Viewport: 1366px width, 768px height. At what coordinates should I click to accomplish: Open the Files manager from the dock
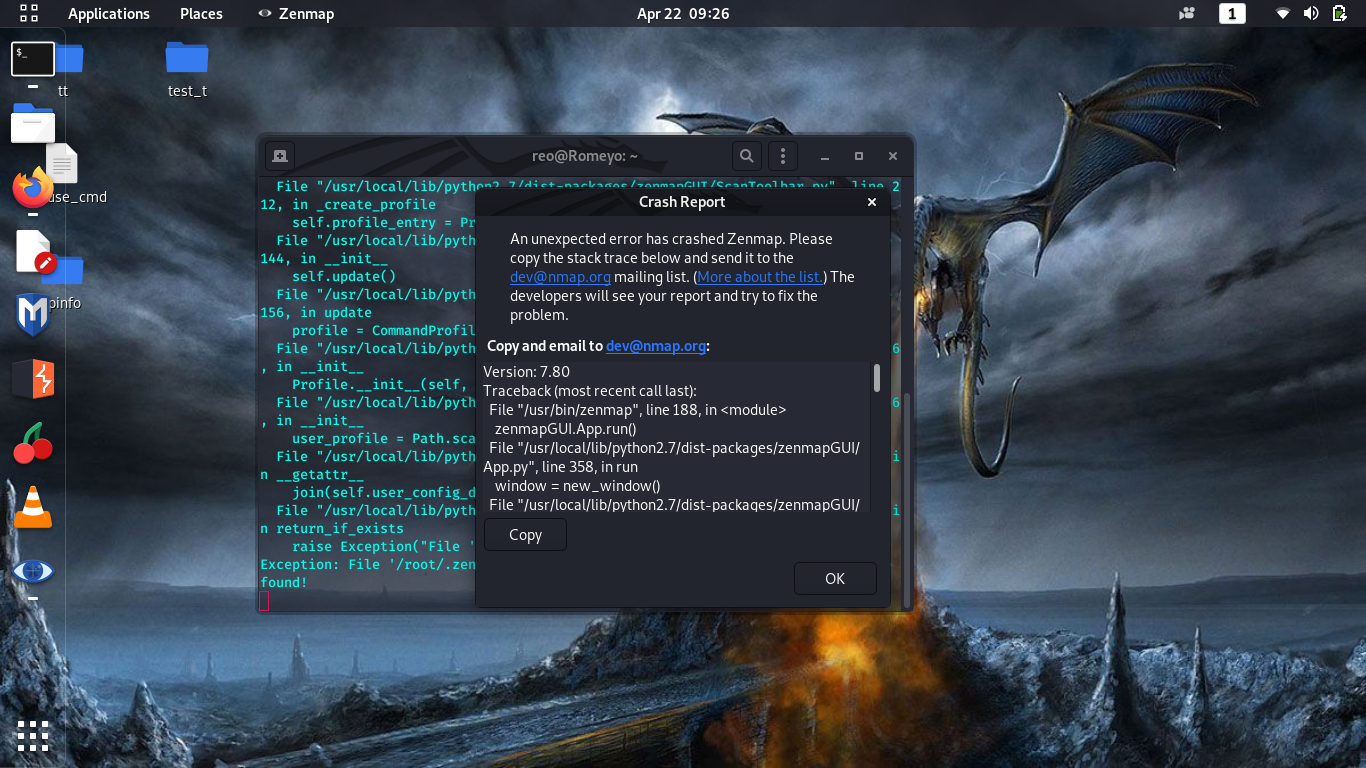pos(33,123)
